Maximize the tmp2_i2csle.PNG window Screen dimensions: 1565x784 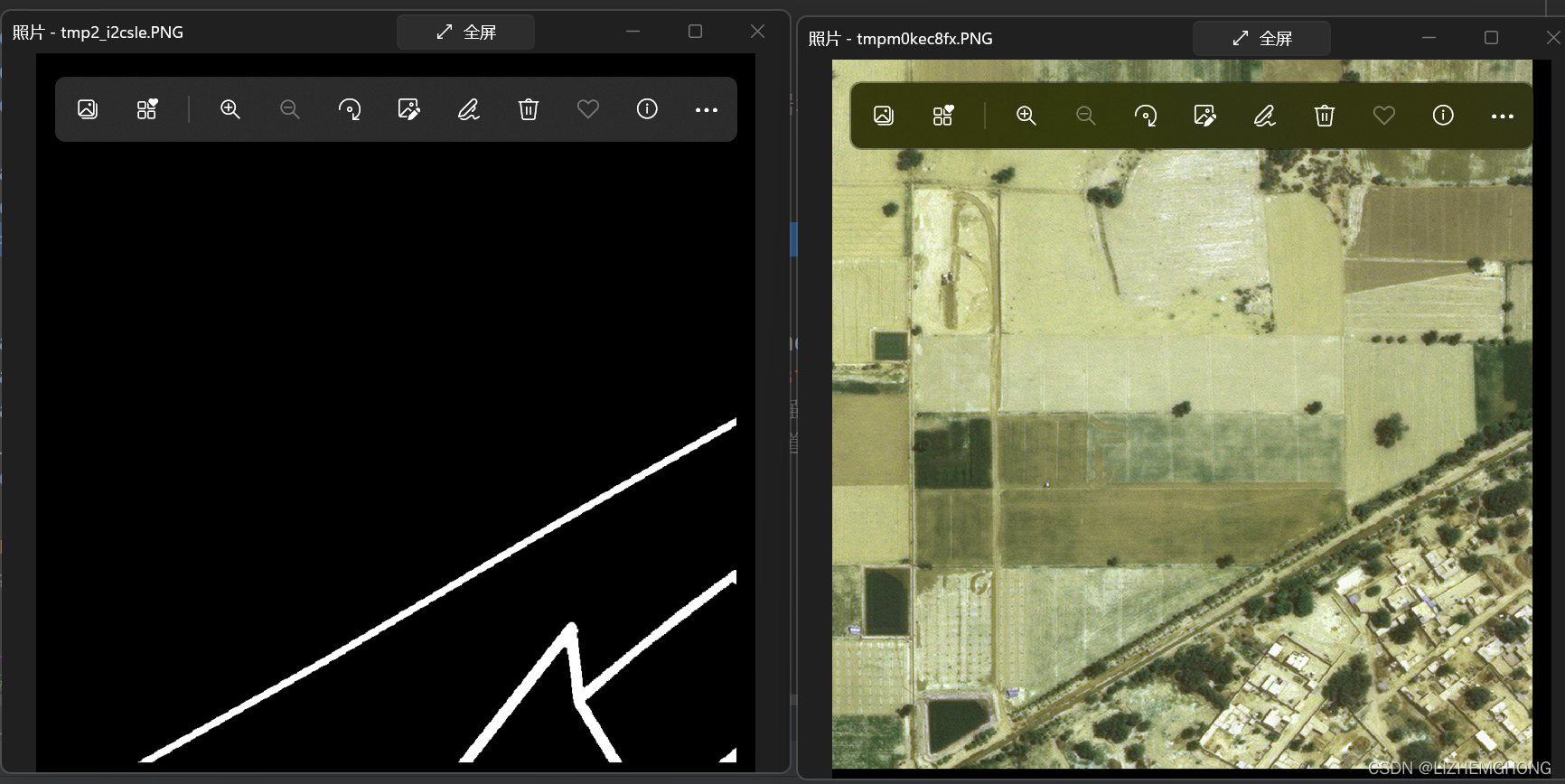coord(695,32)
